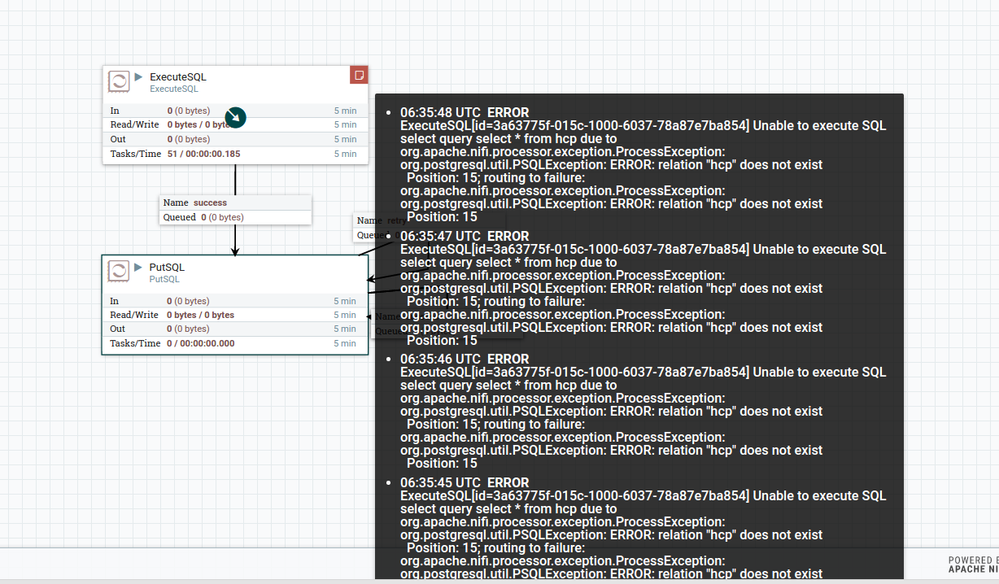Click the red bulletin icon on ExecuteSQL
The width and height of the screenshot is (999, 584).
point(359,75)
